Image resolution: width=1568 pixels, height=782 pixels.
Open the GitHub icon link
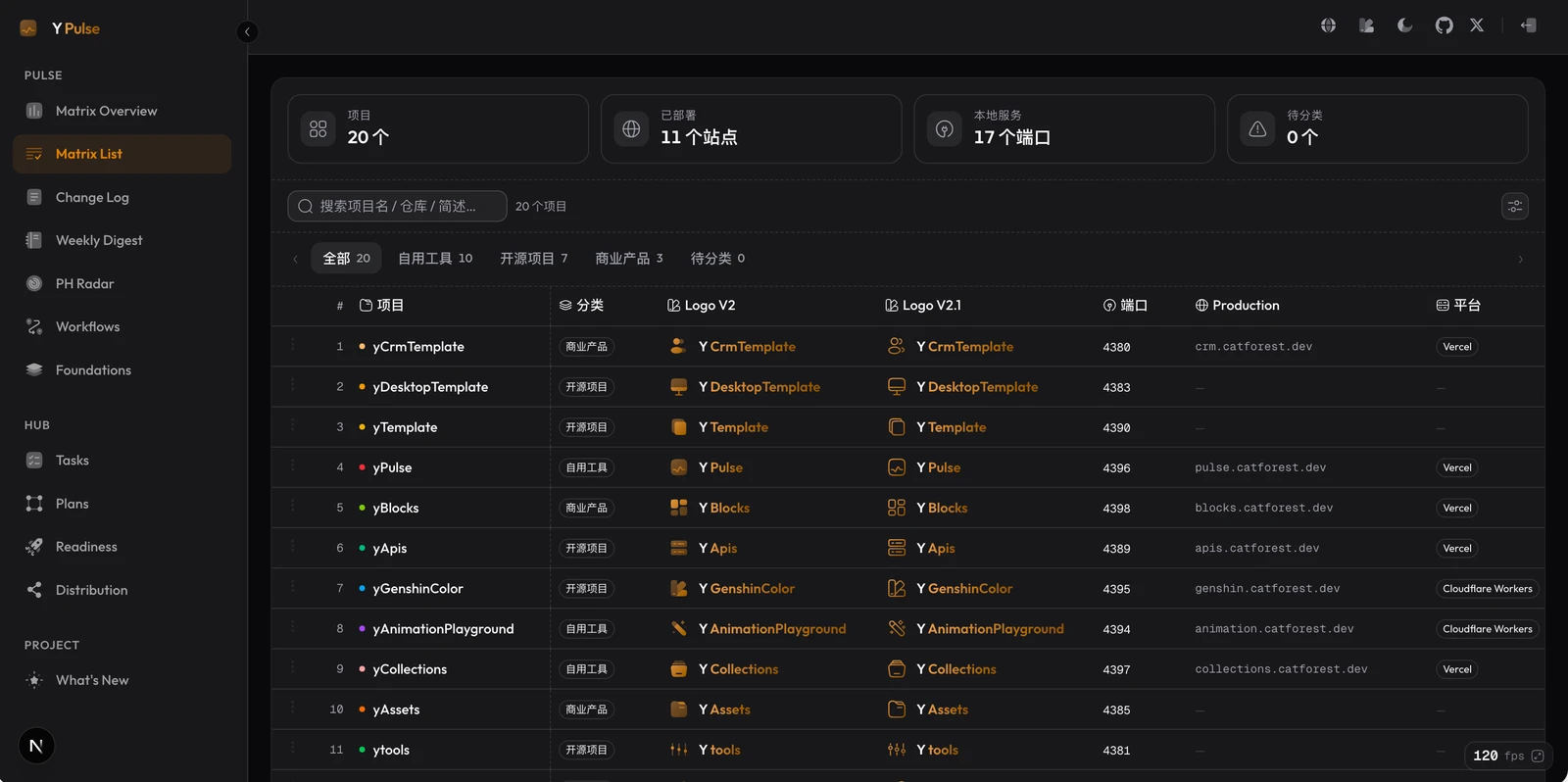click(1444, 25)
